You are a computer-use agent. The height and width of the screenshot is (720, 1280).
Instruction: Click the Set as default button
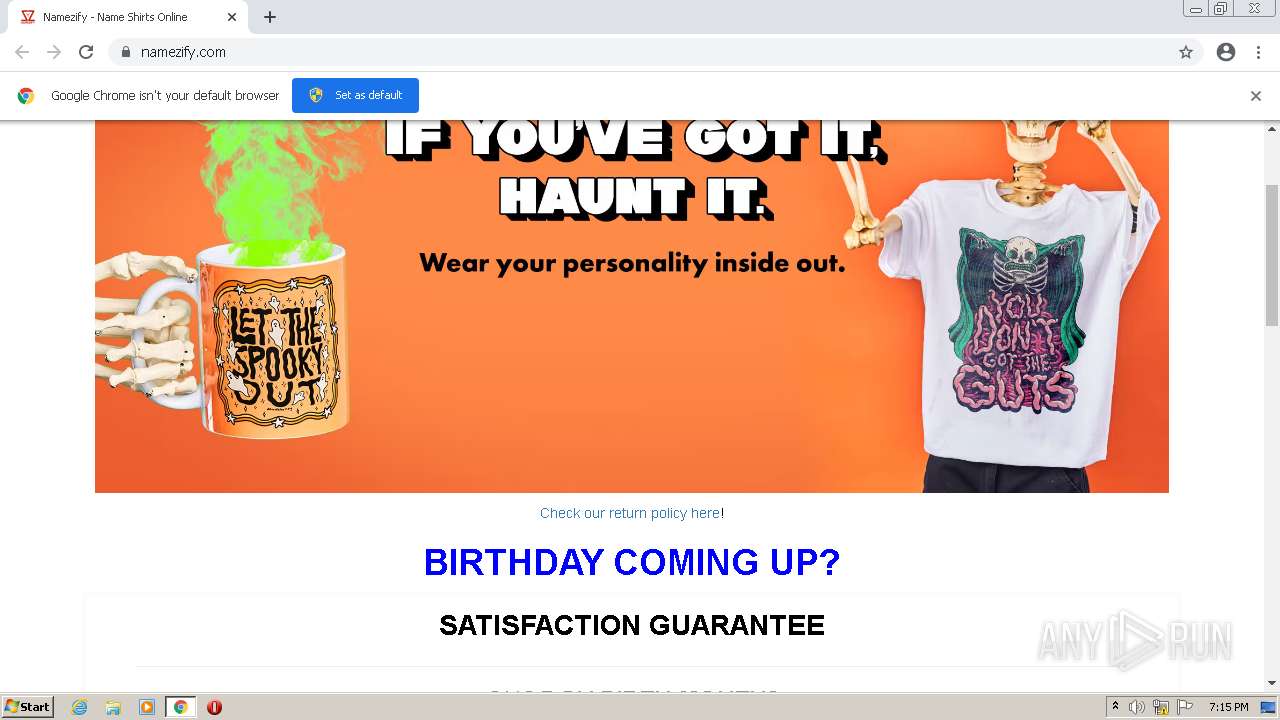[x=355, y=95]
